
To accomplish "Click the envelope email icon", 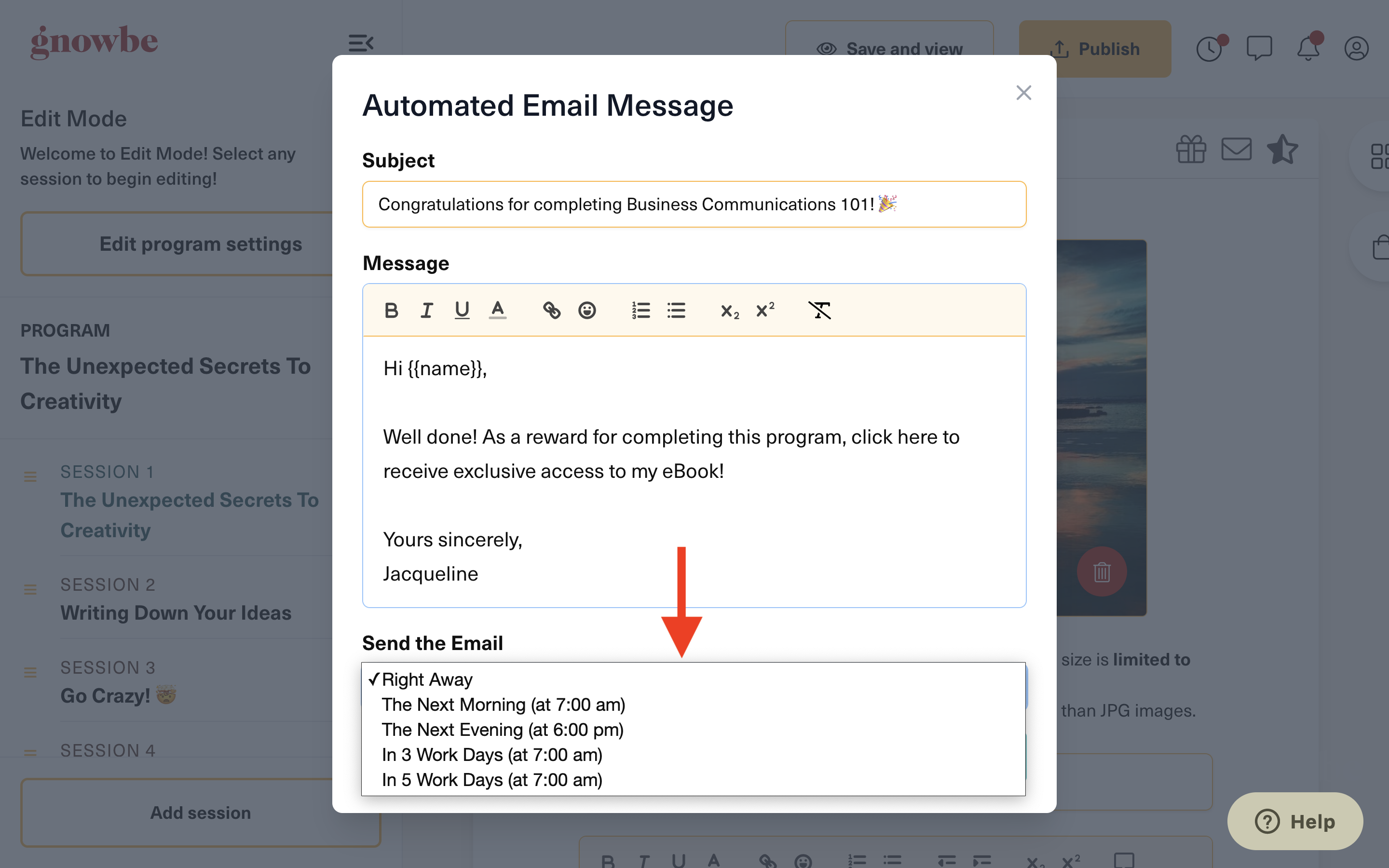I will pos(1236,149).
